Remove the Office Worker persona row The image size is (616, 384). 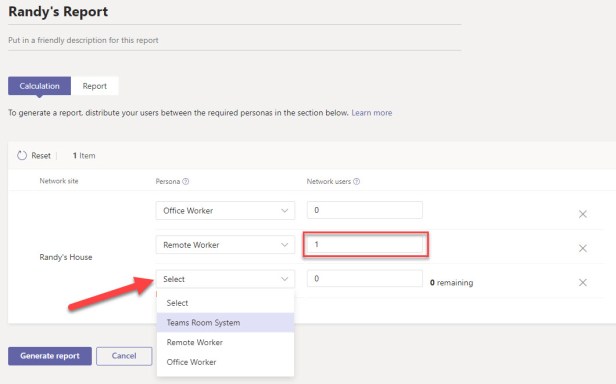583,214
